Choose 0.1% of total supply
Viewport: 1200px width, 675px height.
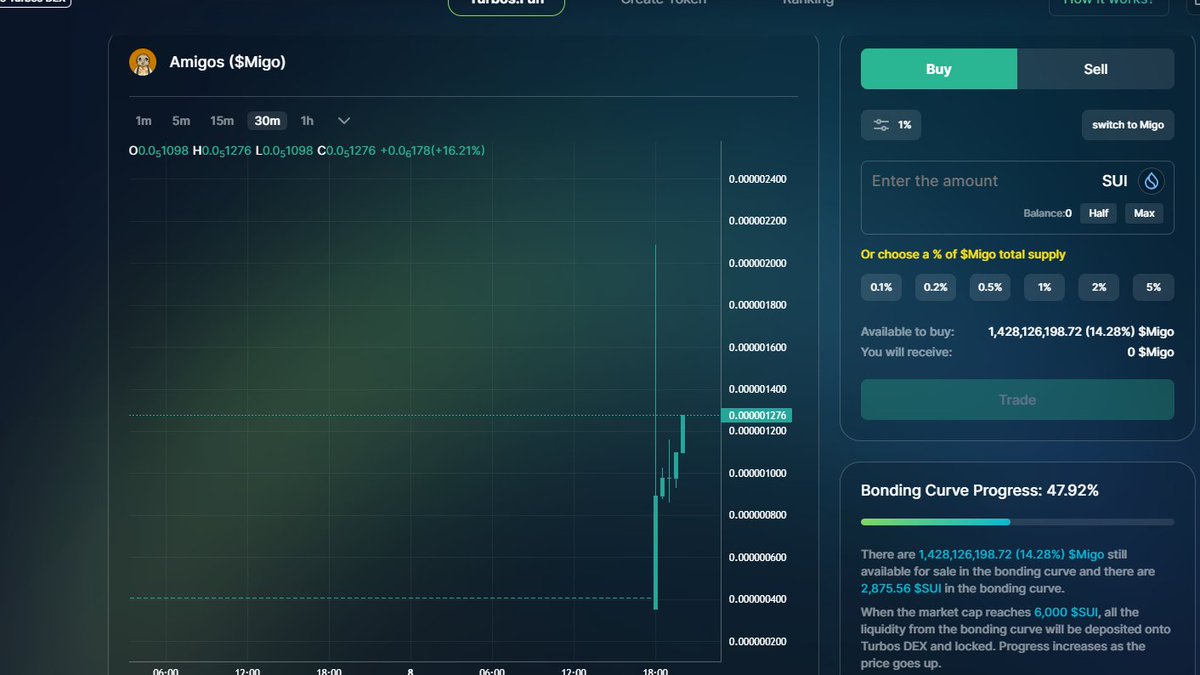(x=881, y=287)
